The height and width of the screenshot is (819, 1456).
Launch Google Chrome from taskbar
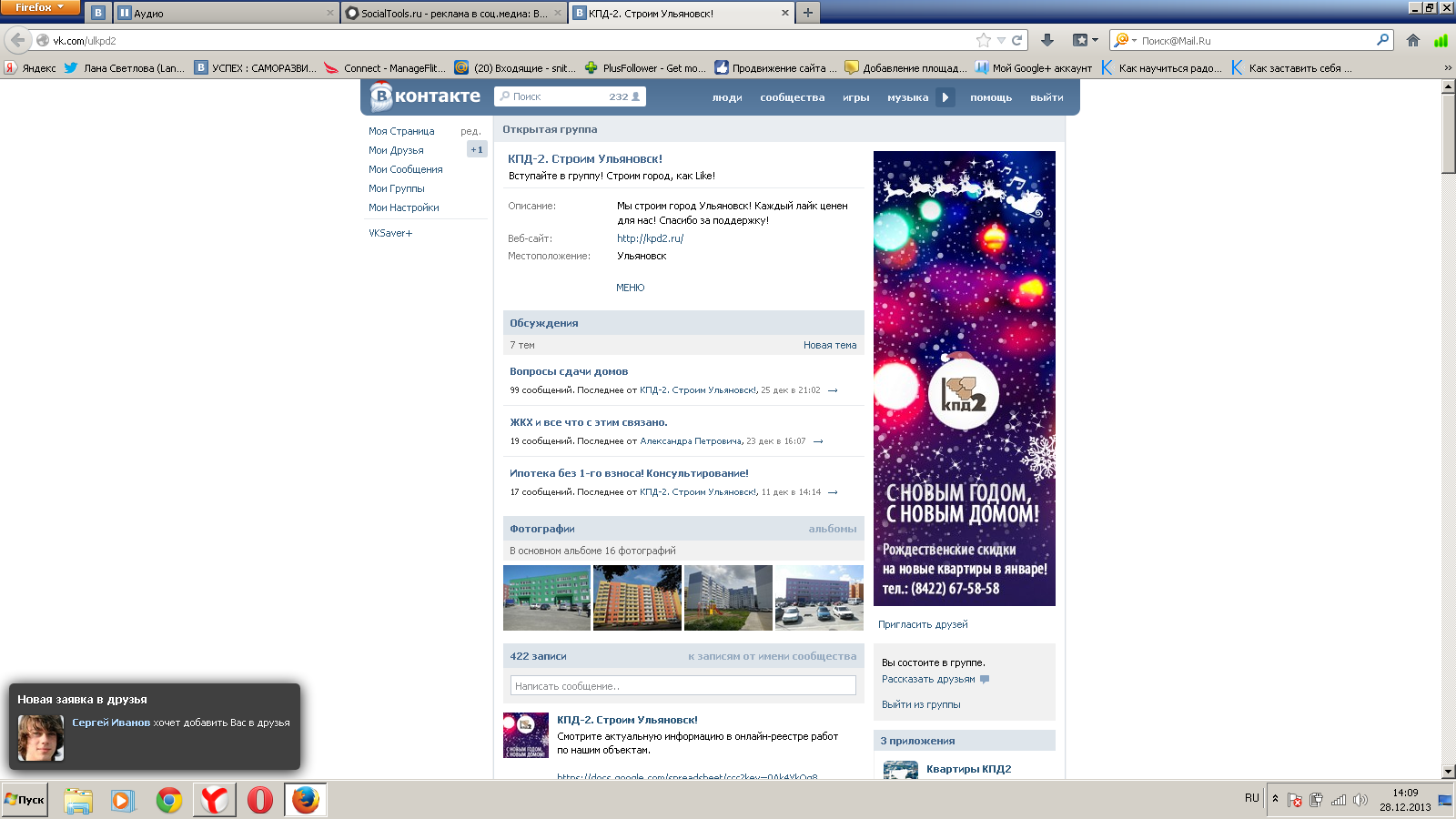[169, 800]
